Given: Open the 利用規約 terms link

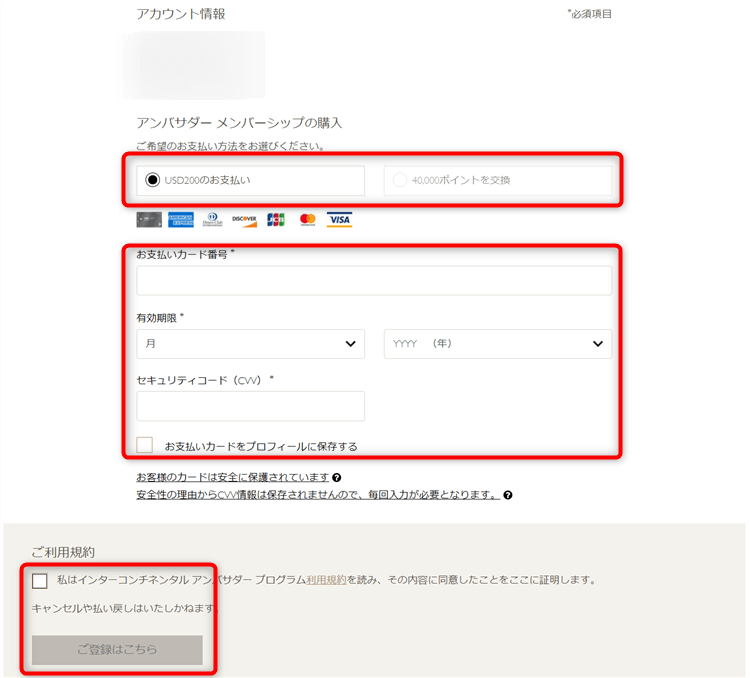Looking at the screenshot, I should [x=326, y=579].
